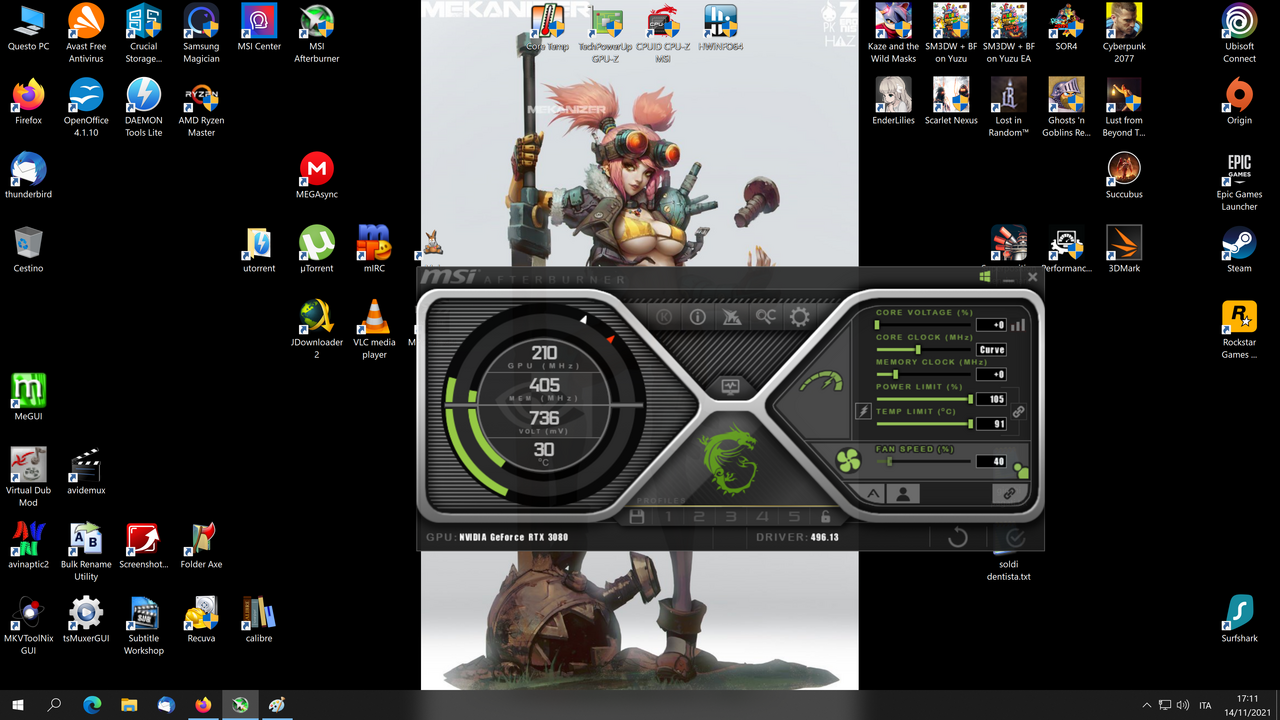Select the MEGAsync desktop icon
Viewport: 1280px width, 720px height.
pyautogui.click(x=316, y=176)
